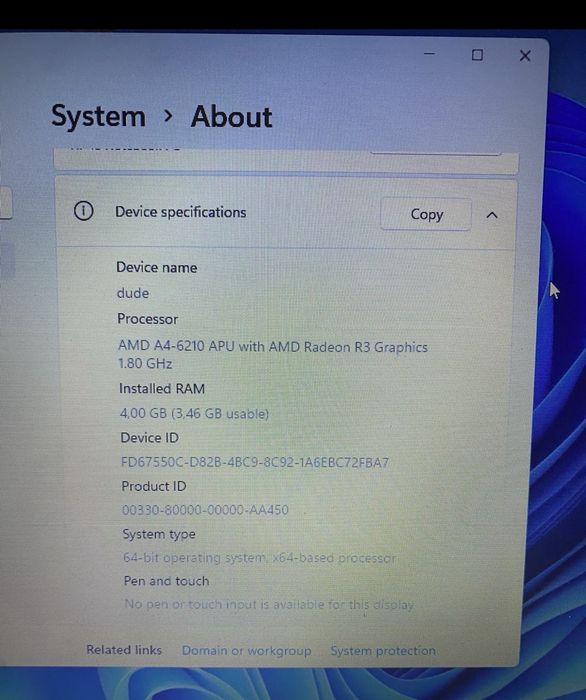
Task: Click the About breadcrumb title
Action: [231, 117]
